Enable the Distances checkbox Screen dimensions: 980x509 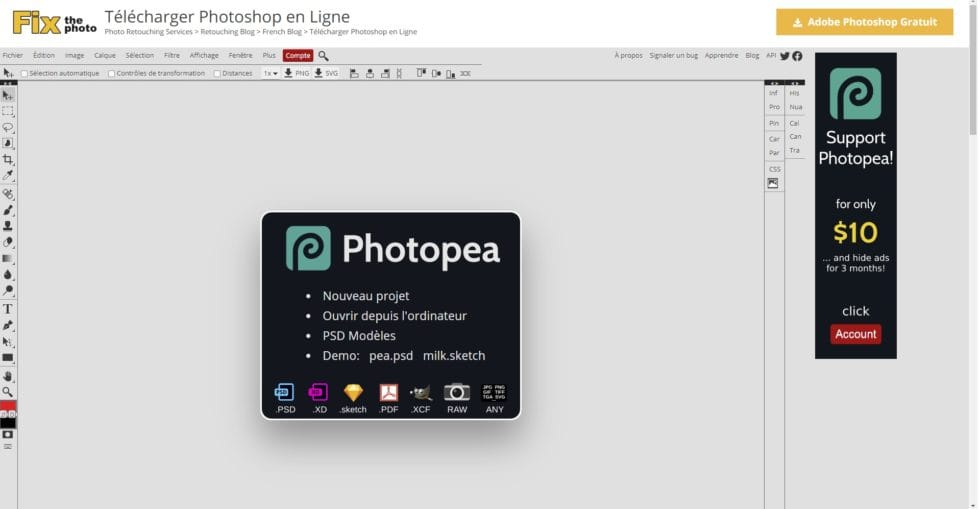[x=217, y=74]
